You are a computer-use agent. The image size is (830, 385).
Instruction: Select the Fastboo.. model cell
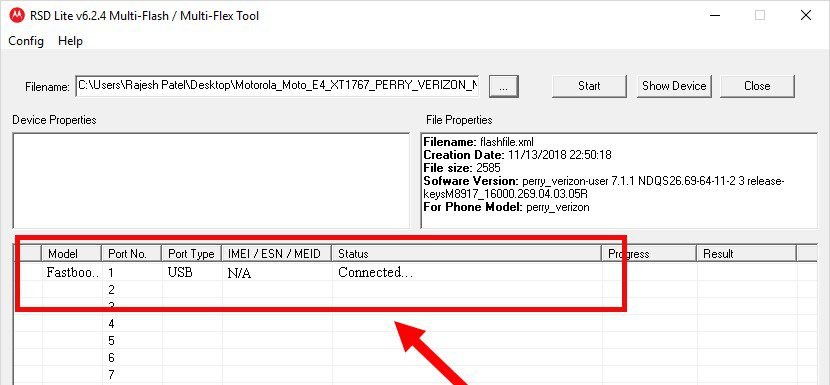(x=73, y=273)
